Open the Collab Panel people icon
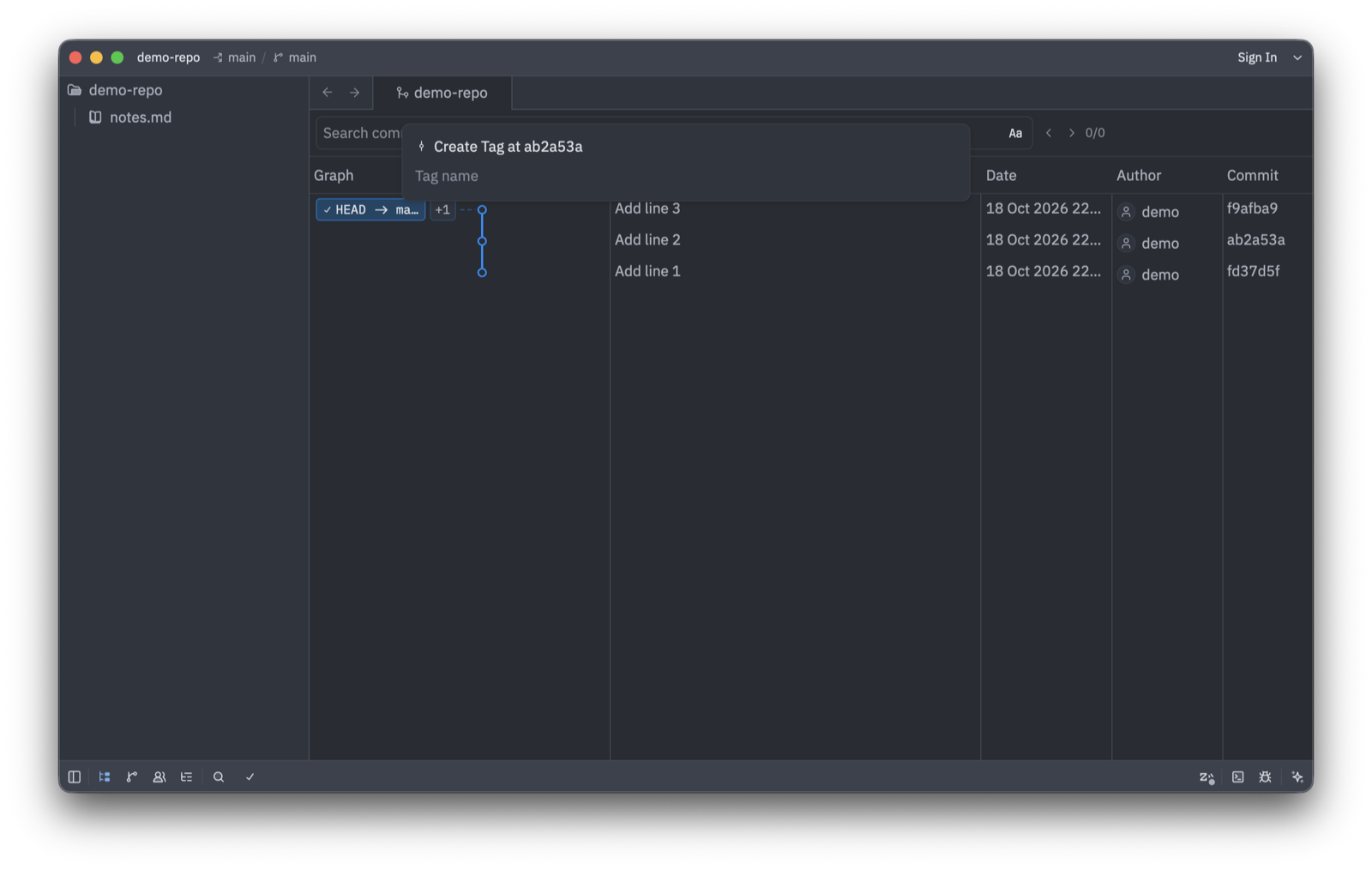This screenshot has width=1372, height=870. point(159,776)
